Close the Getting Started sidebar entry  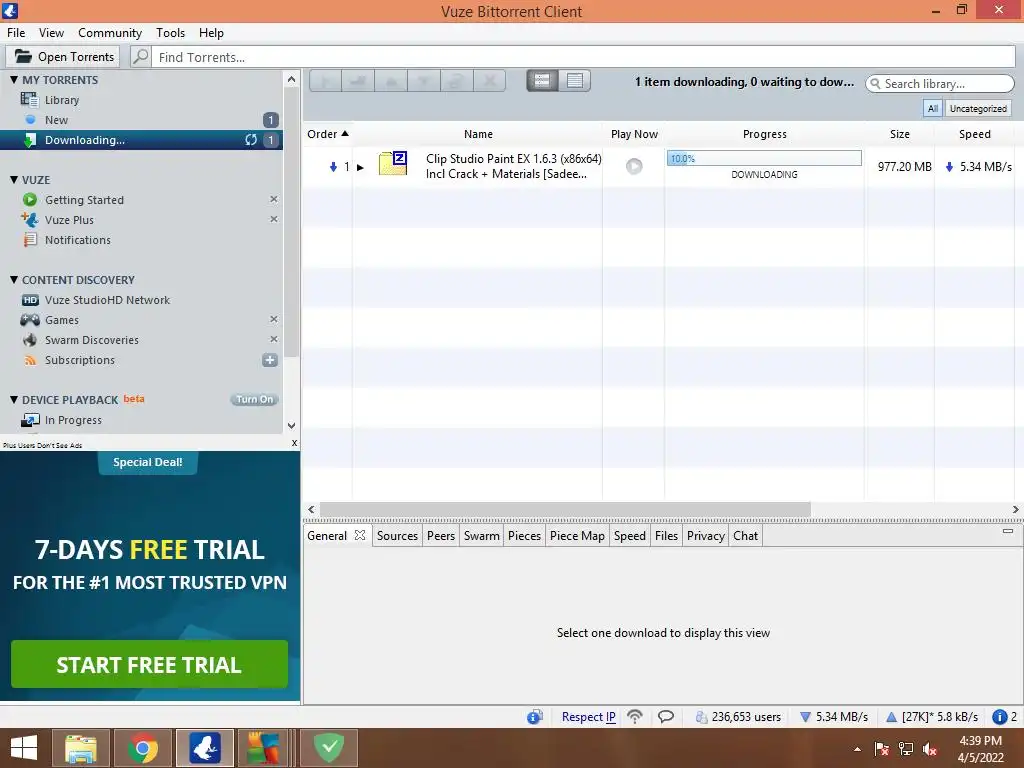click(274, 199)
